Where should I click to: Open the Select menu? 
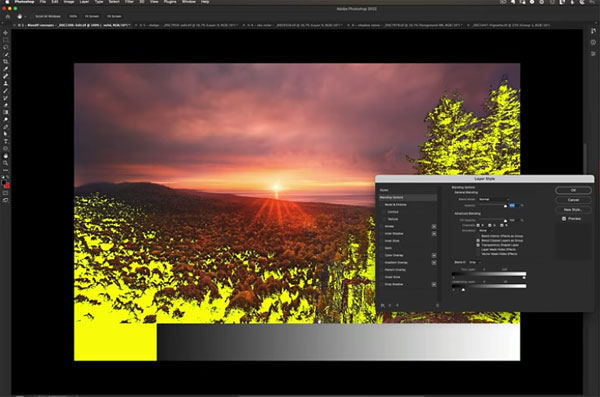114,2
